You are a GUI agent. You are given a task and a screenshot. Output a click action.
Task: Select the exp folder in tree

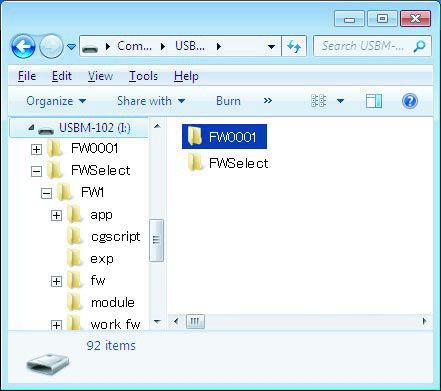[x=102, y=259]
